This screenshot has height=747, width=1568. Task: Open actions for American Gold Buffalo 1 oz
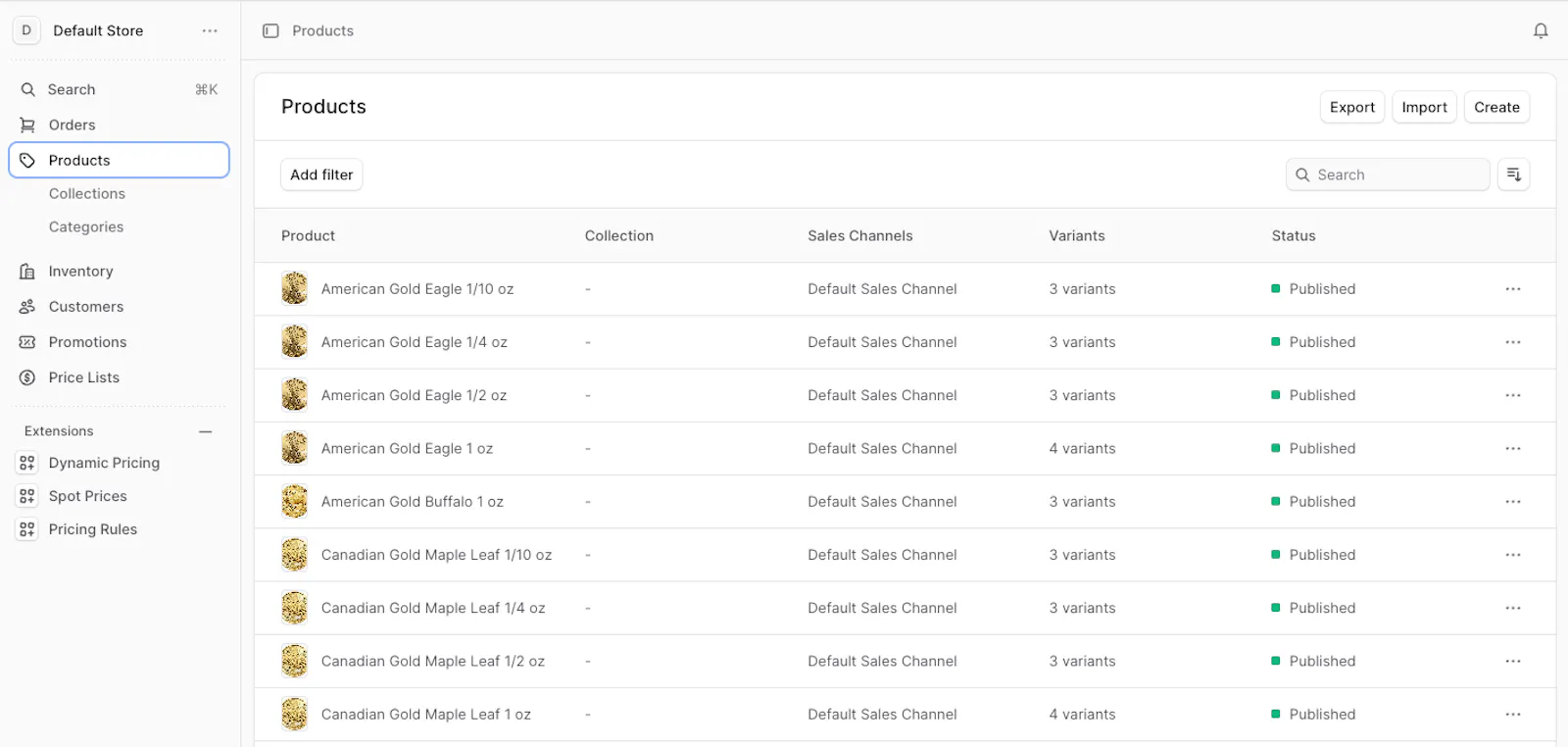coord(1513,502)
